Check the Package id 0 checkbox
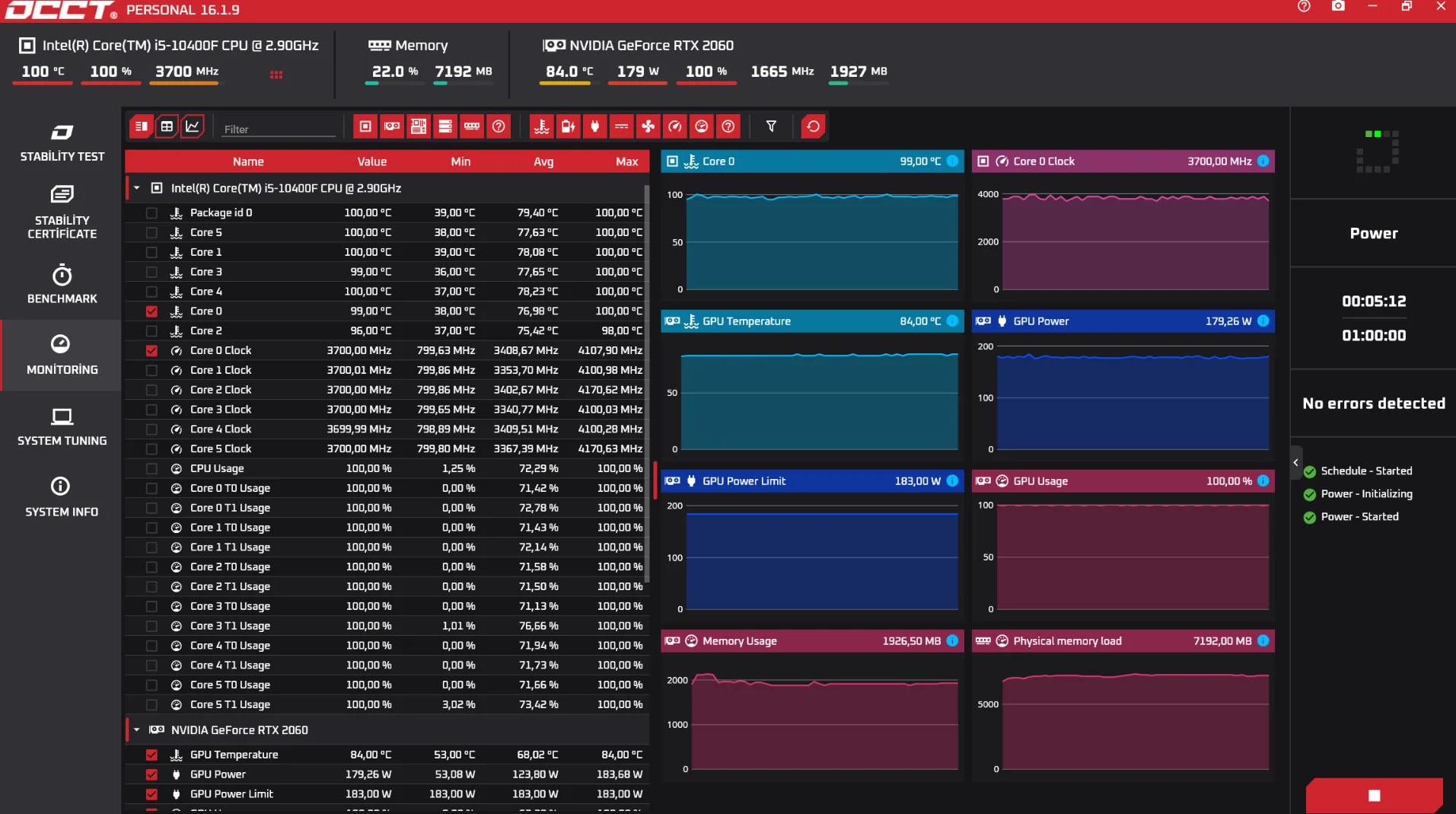This screenshot has width=1456, height=814. [151, 213]
